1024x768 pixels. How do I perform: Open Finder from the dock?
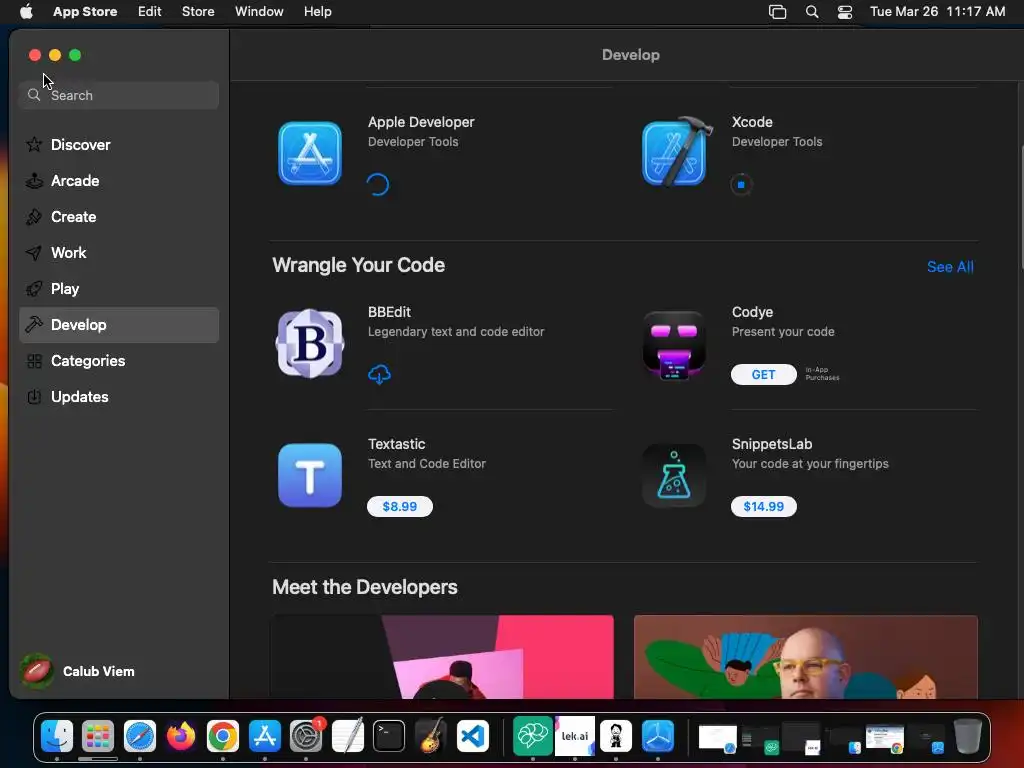(x=57, y=736)
